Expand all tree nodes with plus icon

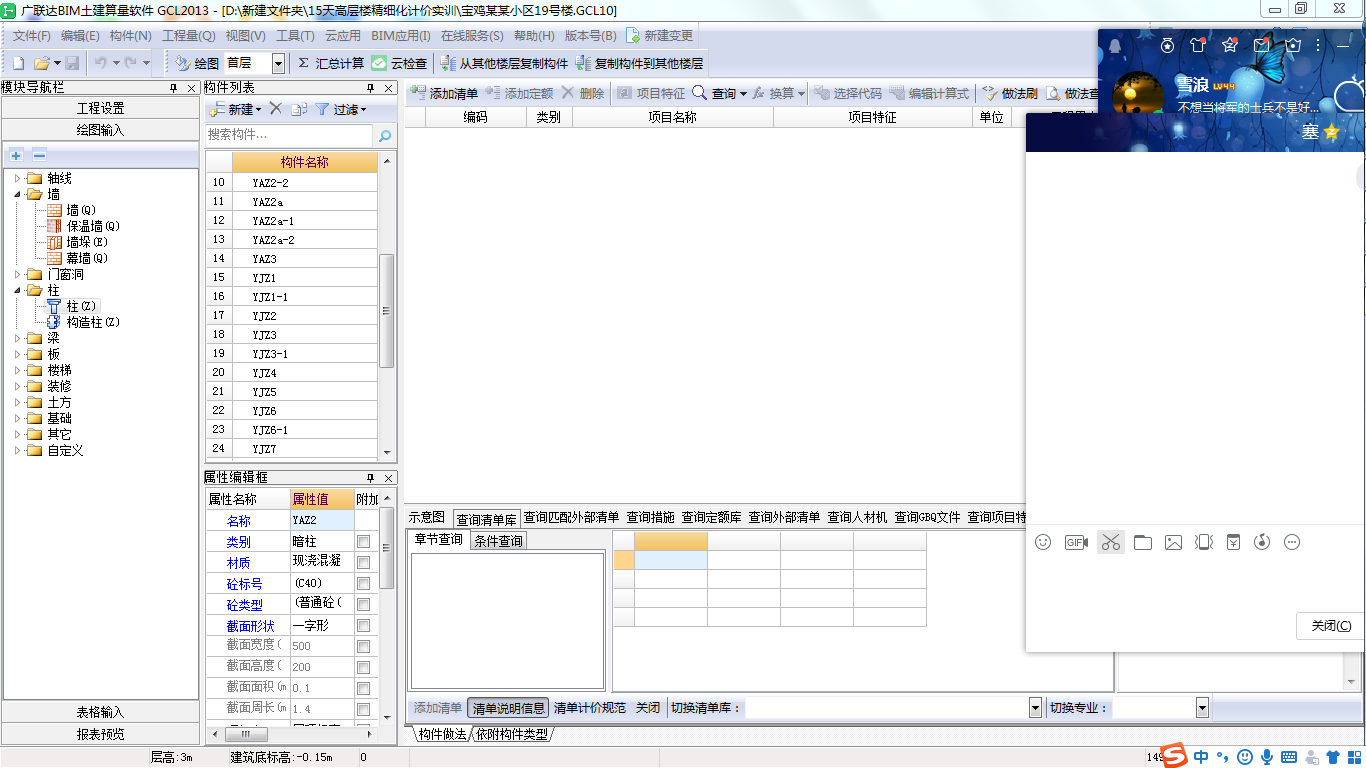point(16,155)
